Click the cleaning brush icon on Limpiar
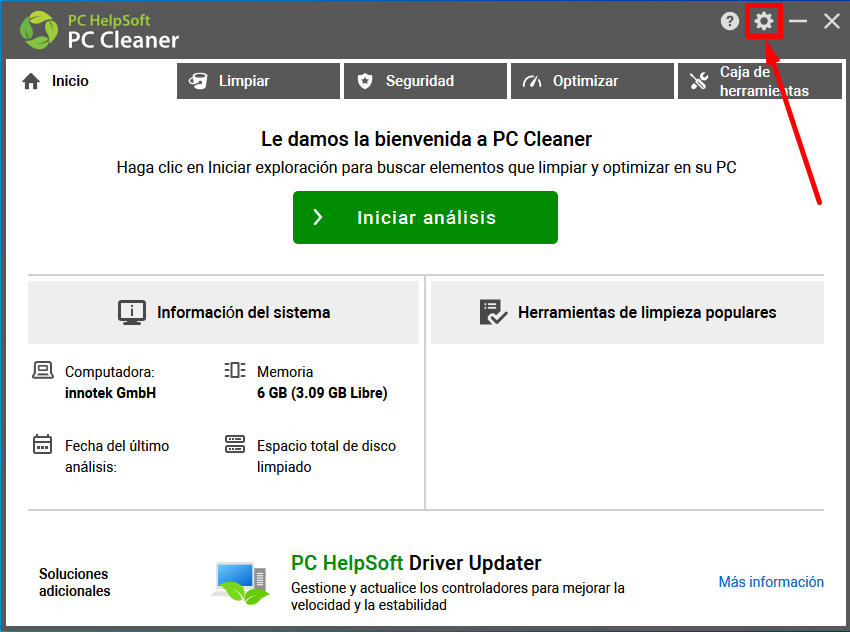This screenshot has height=632, width=850. click(x=198, y=81)
